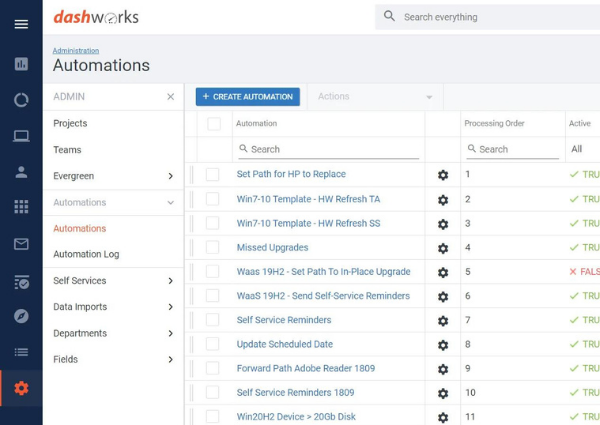Open gear settings for Missed Upgrades
The image size is (600, 425).
click(x=443, y=248)
